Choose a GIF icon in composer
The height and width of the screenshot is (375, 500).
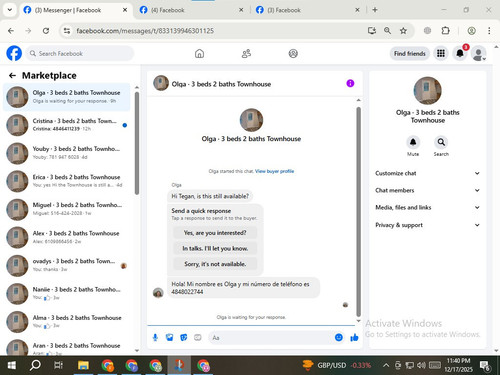click(198, 338)
